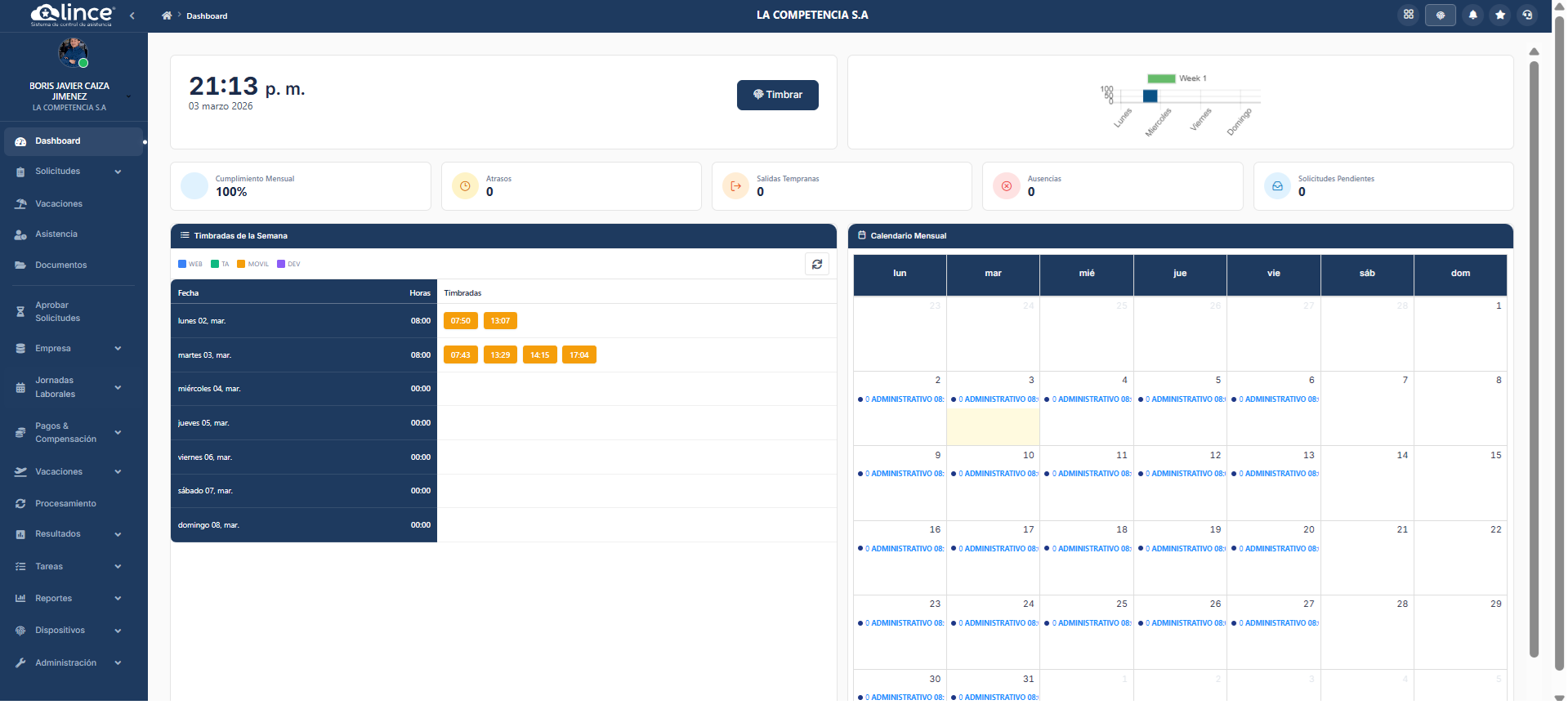Click the 17:04 punch badge
1568x709 pixels.
coord(579,355)
